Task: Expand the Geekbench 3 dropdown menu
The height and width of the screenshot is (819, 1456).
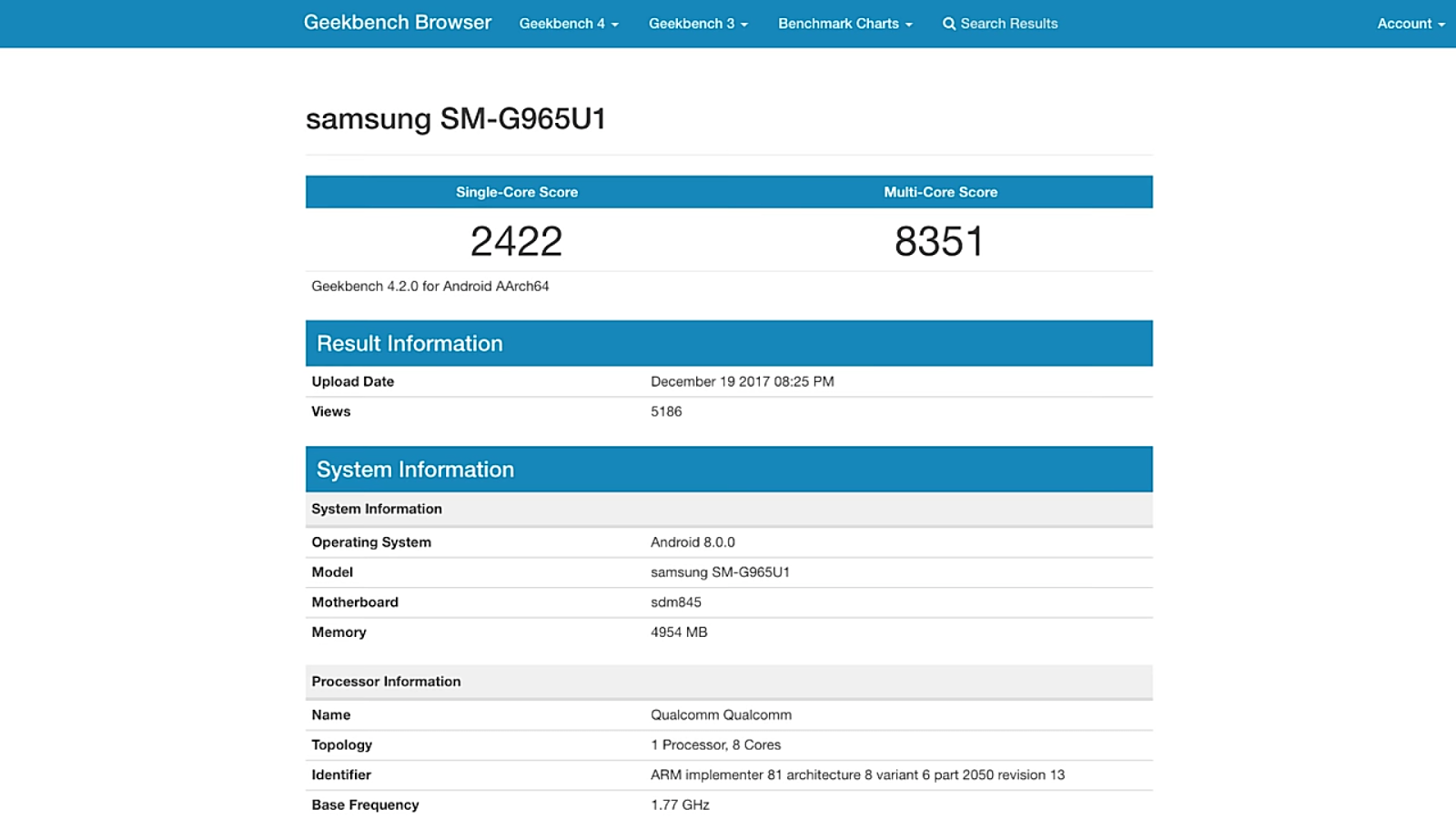Action: pyautogui.click(x=698, y=24)
